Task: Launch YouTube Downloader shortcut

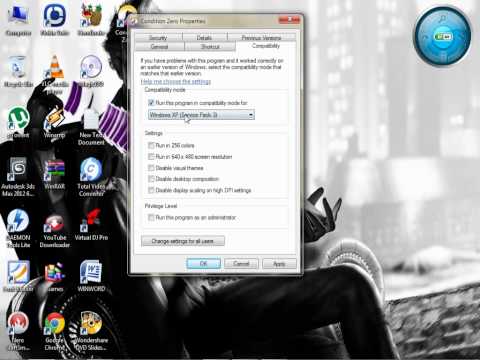Action: [x=55, y=231]
